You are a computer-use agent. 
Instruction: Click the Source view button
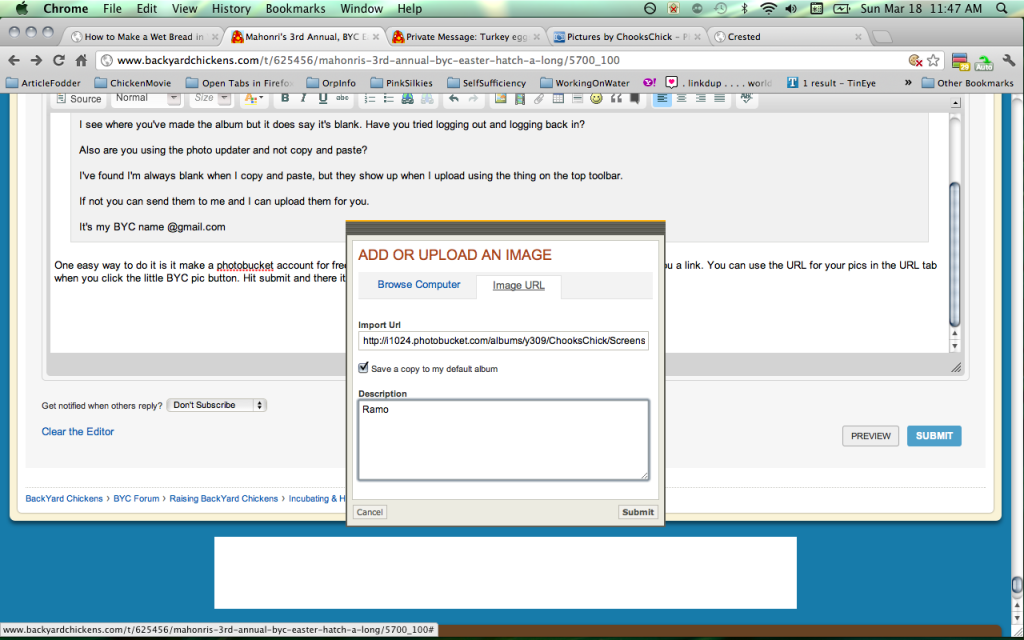79,99
